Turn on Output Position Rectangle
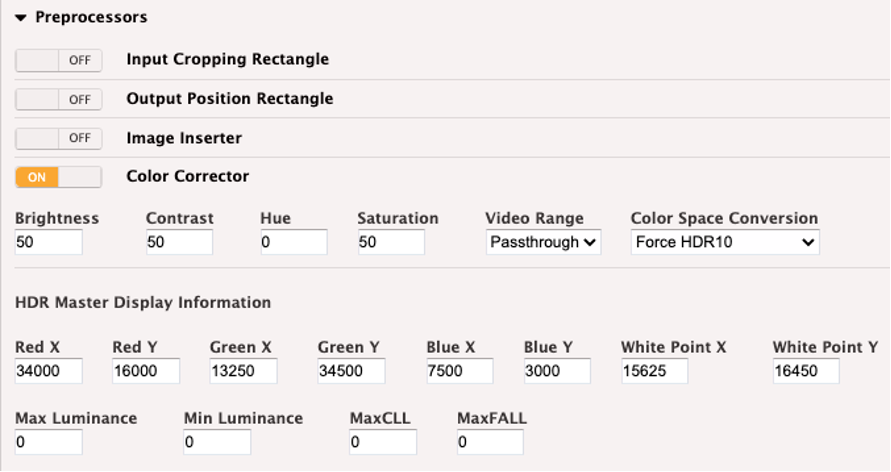Viewport: 891px width, 472px height. click(x=59, y=99)
